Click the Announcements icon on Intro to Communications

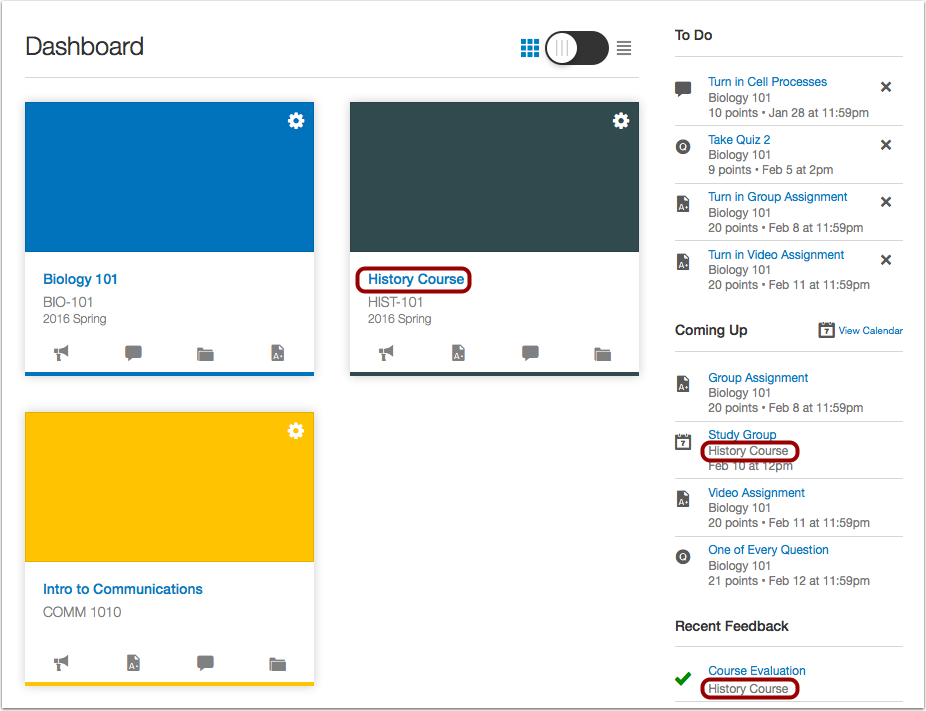pos(61,663)
